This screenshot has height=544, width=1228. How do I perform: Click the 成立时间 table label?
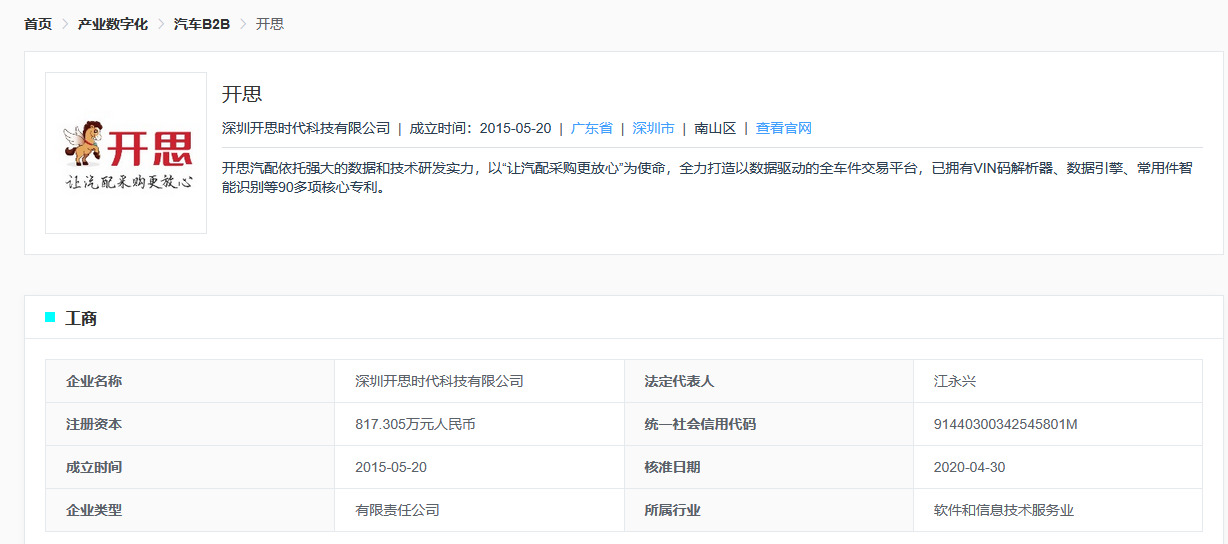click(x=94, y=467)
